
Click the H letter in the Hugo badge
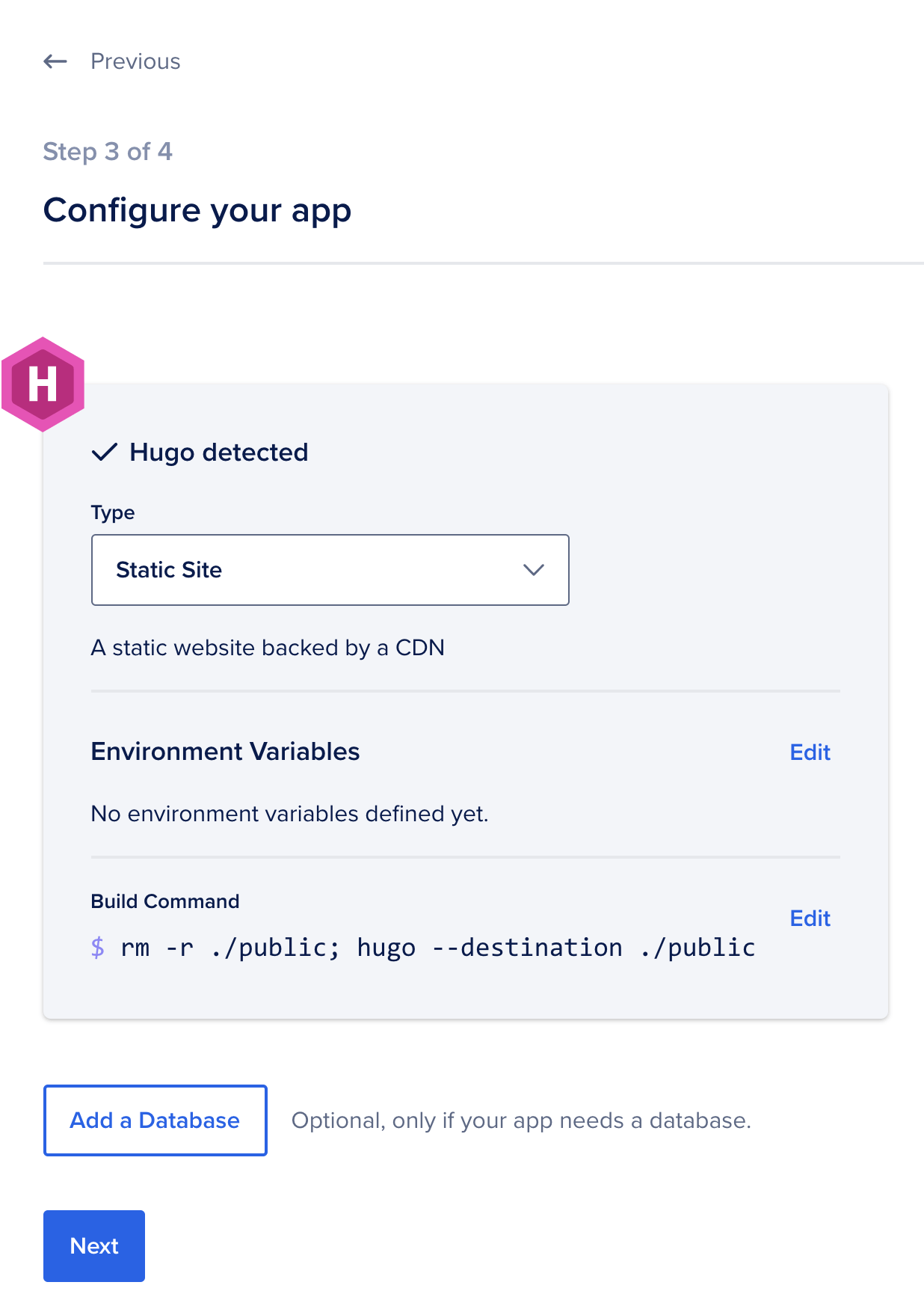(43, 385)
